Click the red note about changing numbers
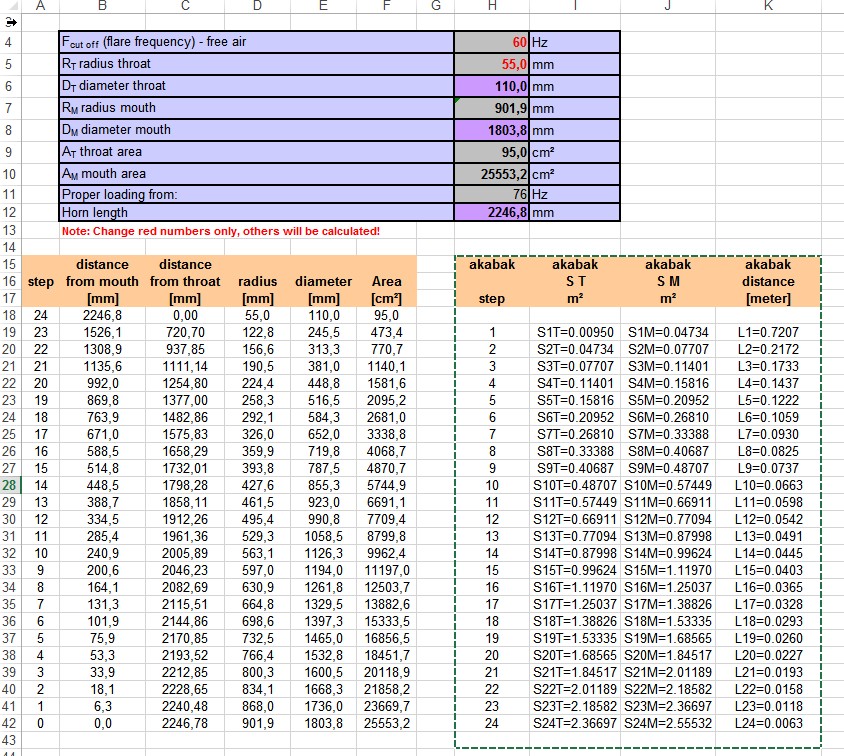844x756 pixels. click(x=221, y=231)
